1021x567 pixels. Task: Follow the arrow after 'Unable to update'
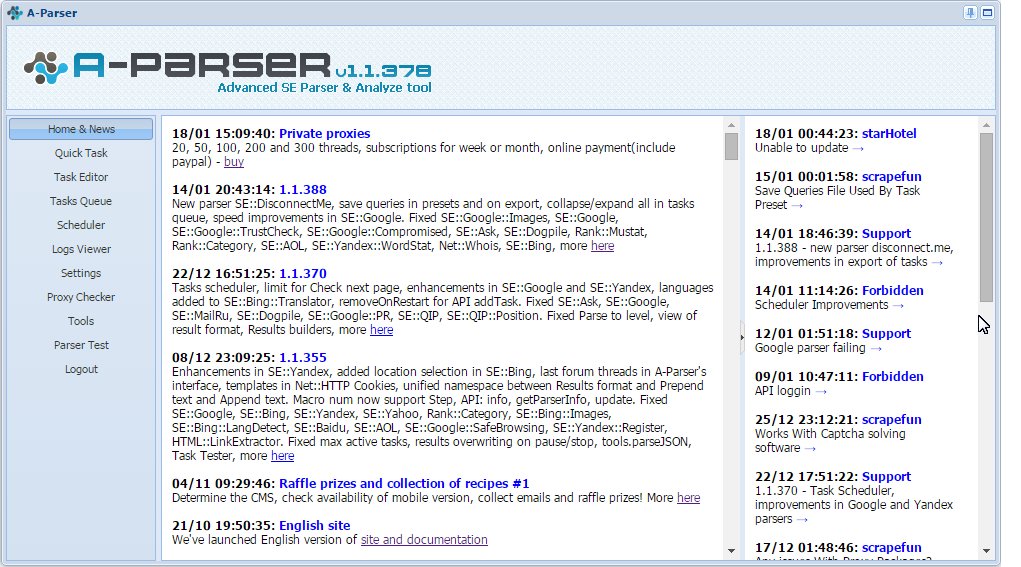point(858,149)
